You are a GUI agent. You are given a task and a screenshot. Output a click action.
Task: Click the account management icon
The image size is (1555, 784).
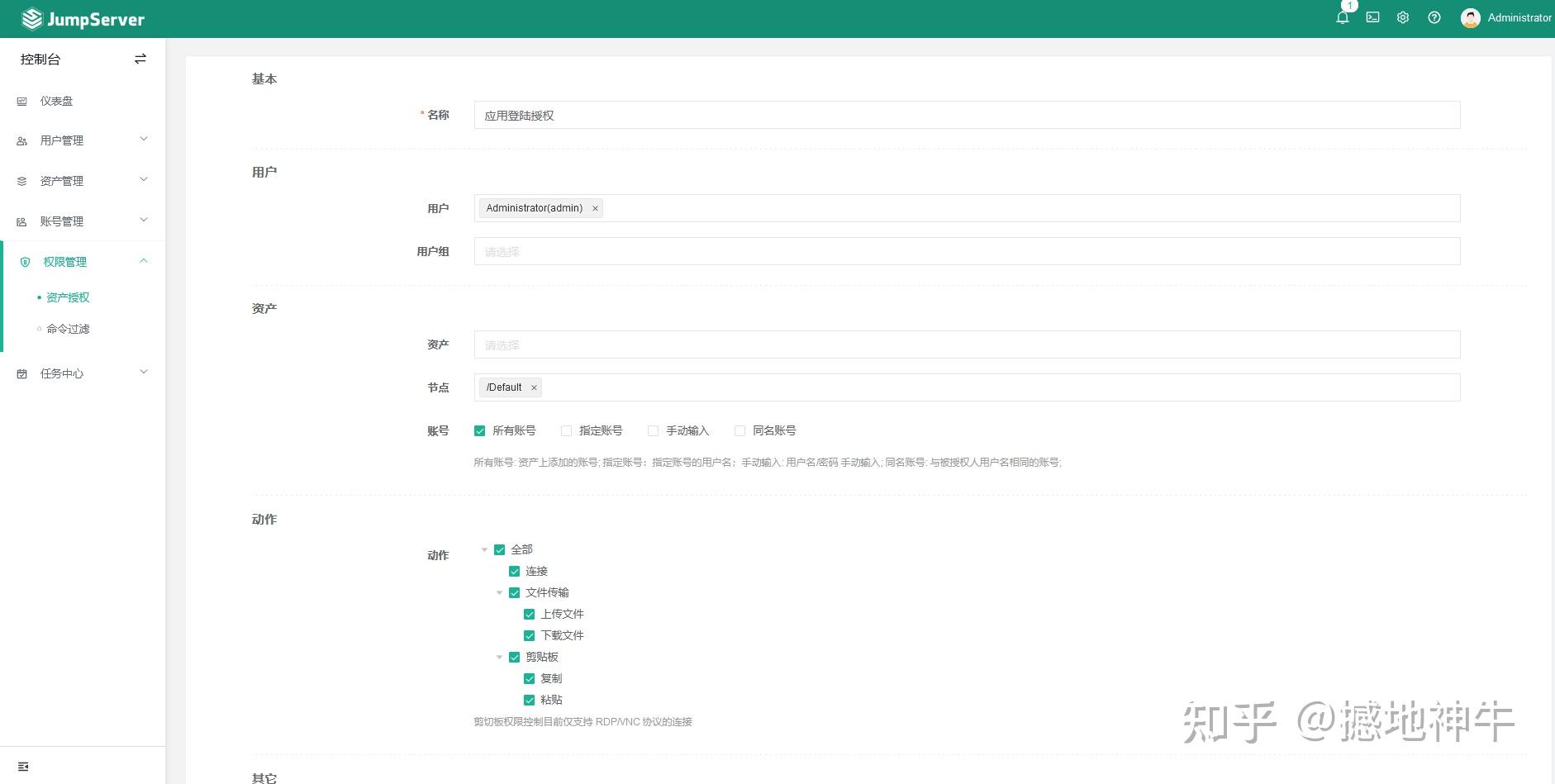[x=22, y=221]
